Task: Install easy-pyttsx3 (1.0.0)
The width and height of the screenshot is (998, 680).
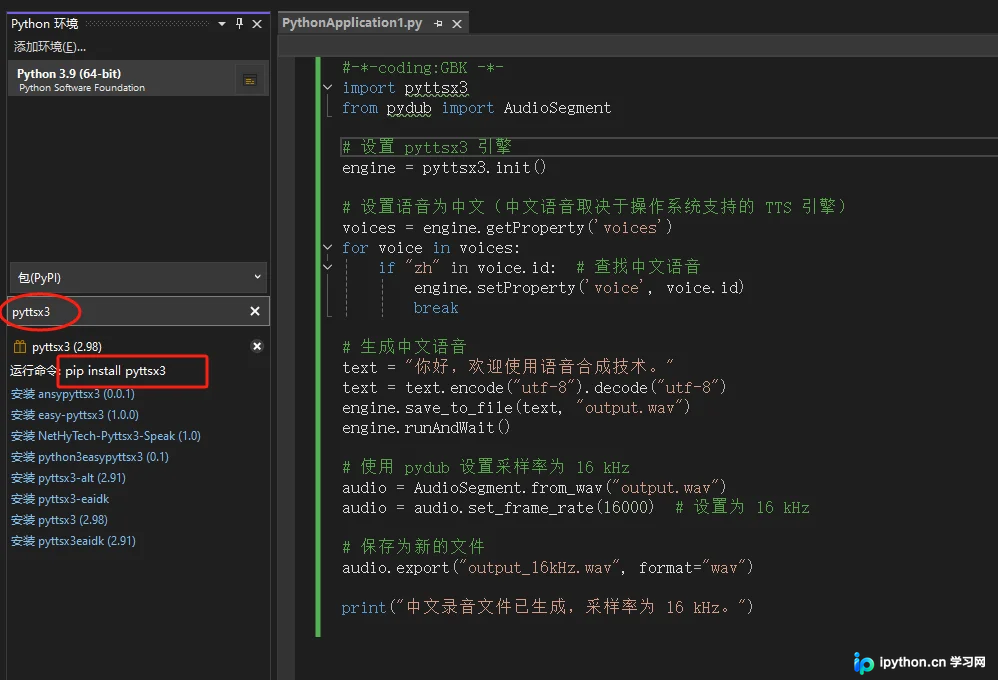Action: pyautogui.click(x=74, y=415)
